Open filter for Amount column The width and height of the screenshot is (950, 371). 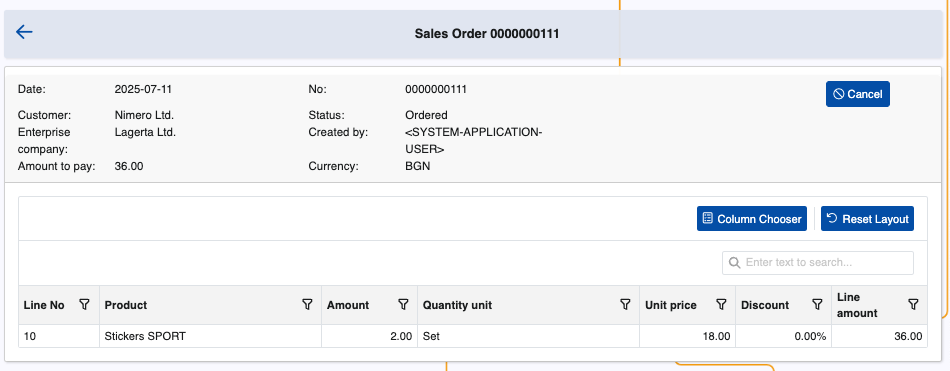(403, 304)
